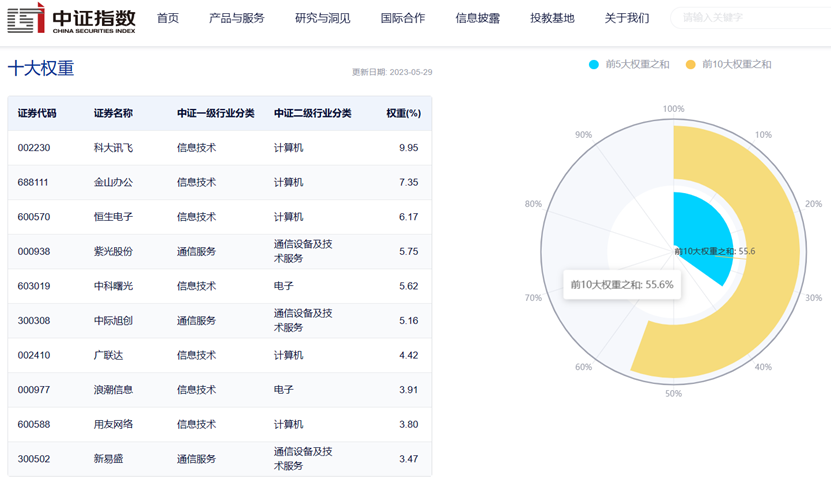This screenshot has height=483, width=831.
Task: Open the 研究与洞见 menu
Action: (x=323, y=18)
